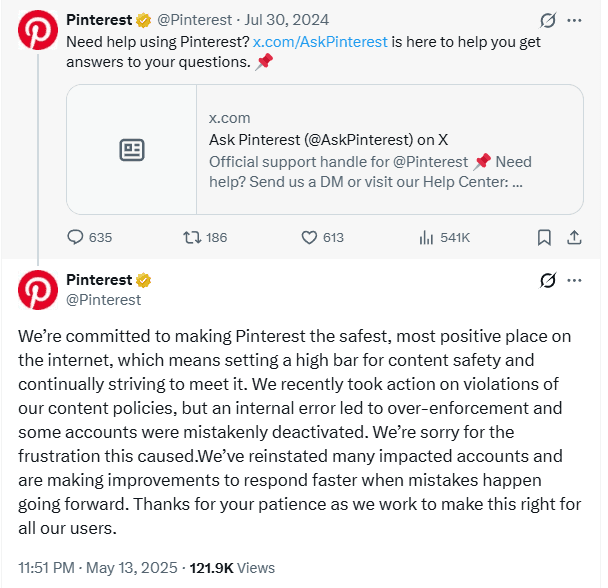The height and width of the screenshot is (588, 608).
Task: Click the article placeholder icon in card
Action: pyautogui.click(x=132, y=150)
